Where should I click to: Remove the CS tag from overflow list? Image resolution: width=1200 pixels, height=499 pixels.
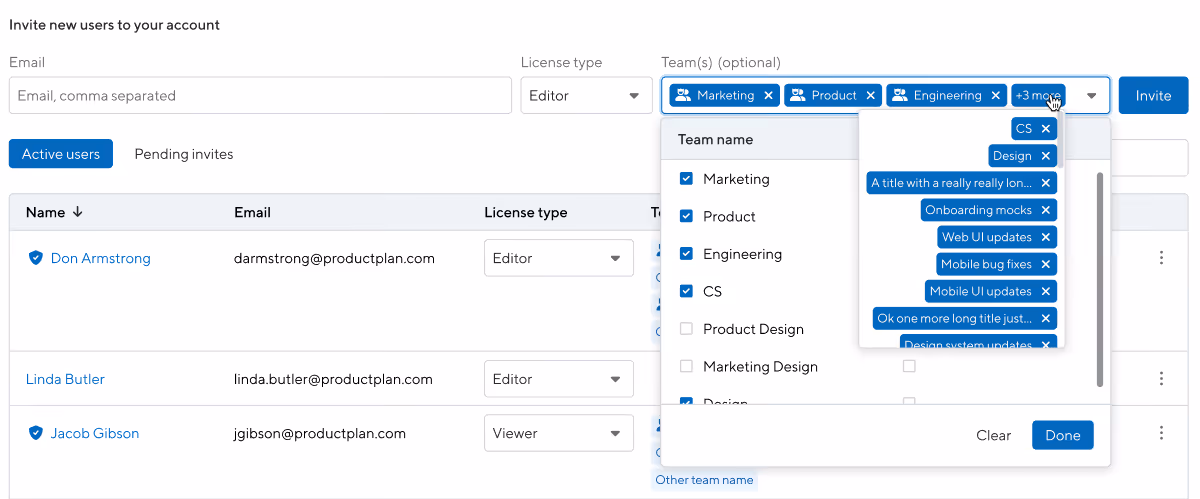pos(1046,129)
